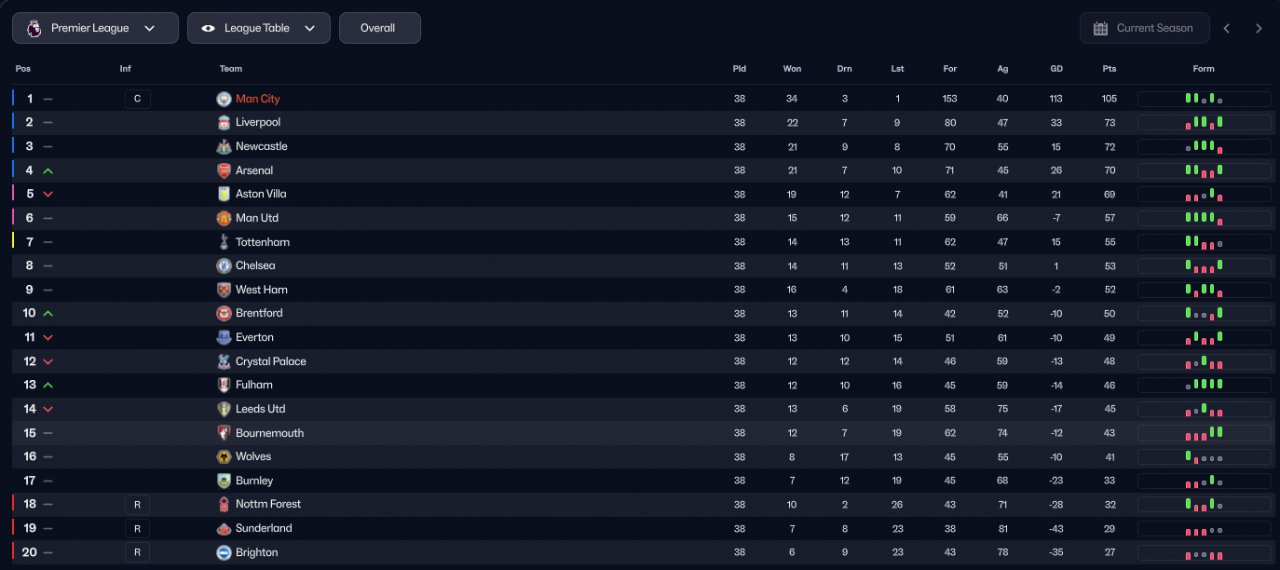Click the Arsenal club crest icon

(x=224, y=171)
